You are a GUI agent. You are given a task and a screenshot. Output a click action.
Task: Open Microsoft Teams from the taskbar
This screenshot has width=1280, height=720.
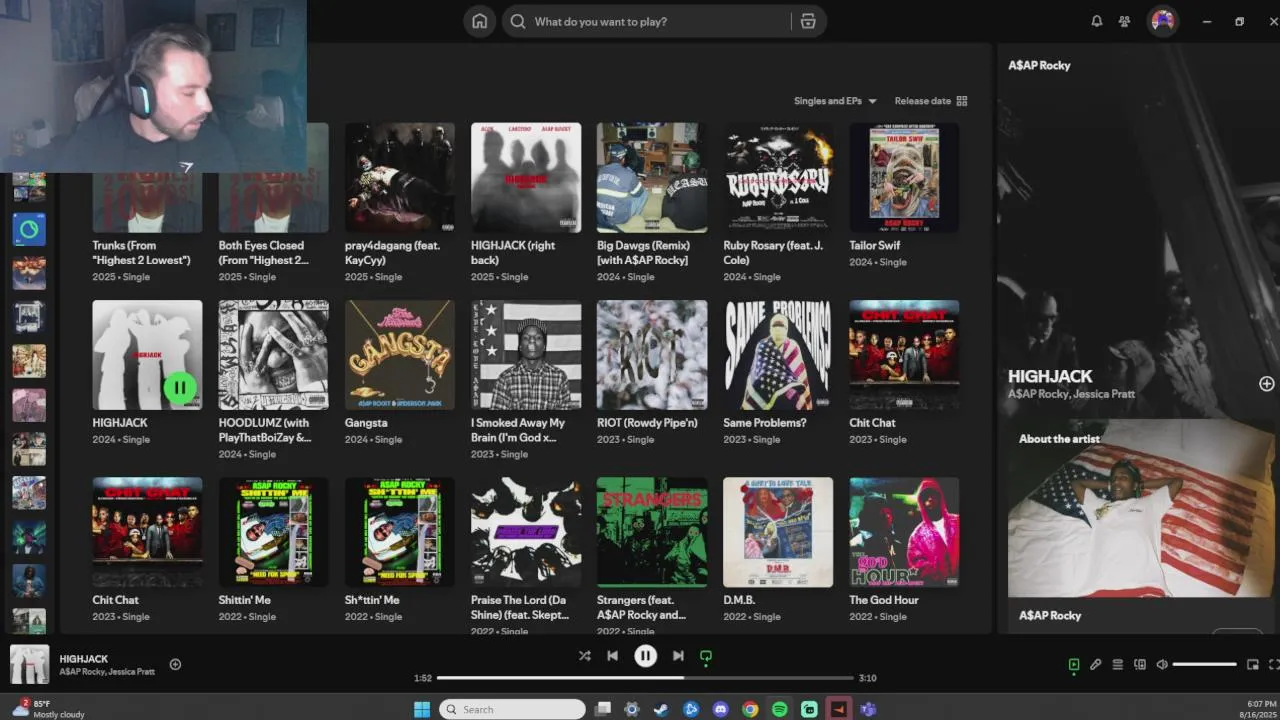(x=868, y=709)
